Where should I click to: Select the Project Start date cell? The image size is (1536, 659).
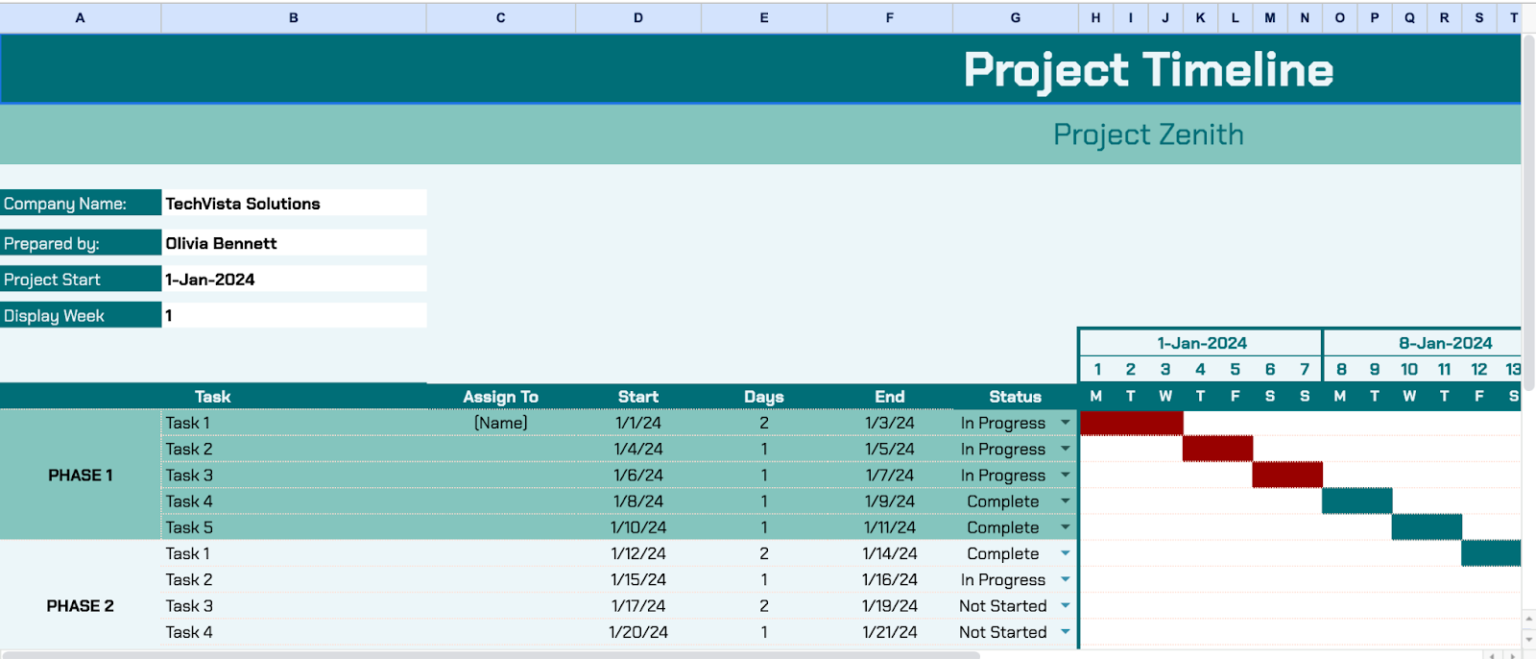pos(294,279)
